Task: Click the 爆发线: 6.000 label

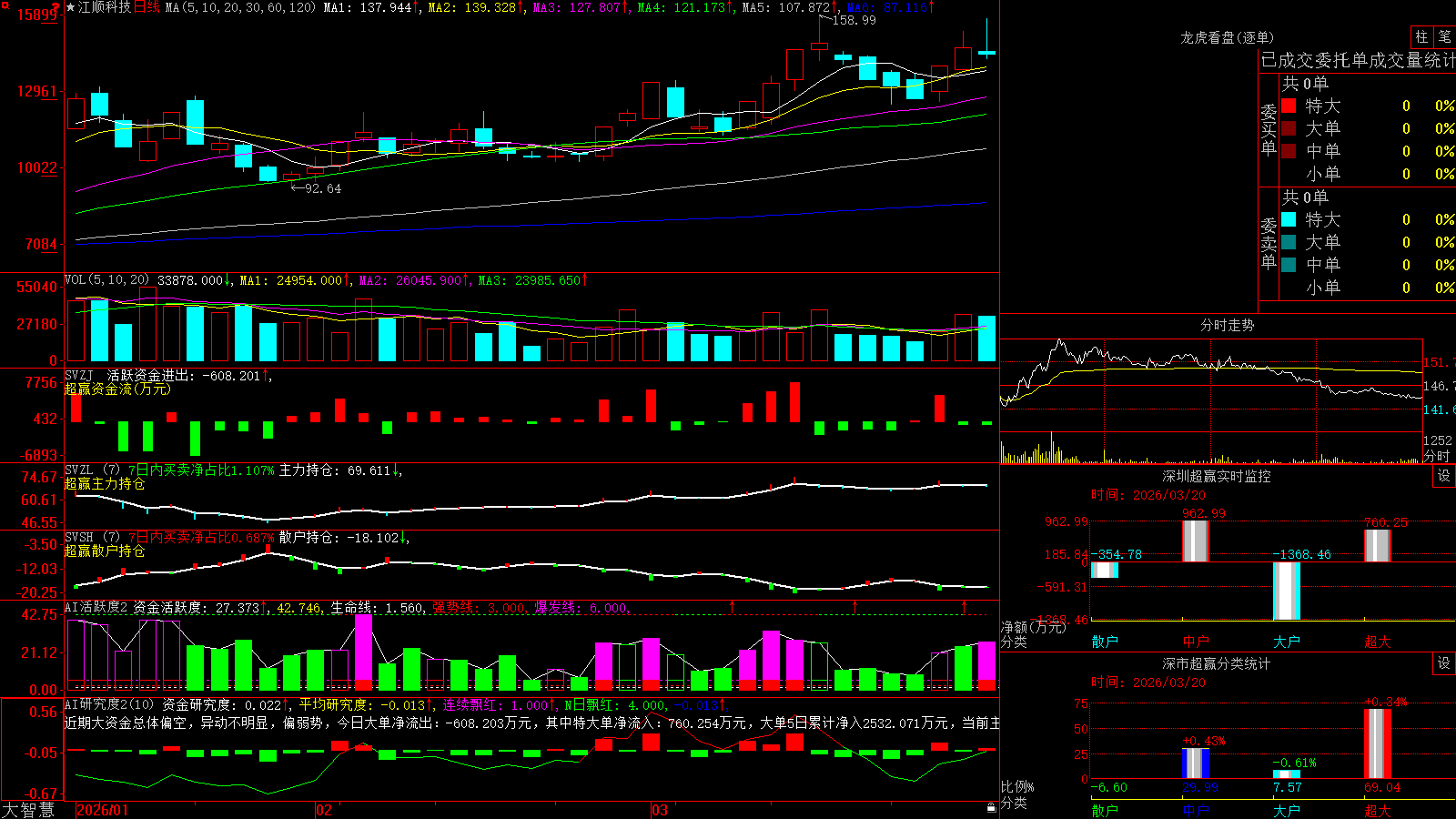Action: pyautogui.click(x=581, y=608)
